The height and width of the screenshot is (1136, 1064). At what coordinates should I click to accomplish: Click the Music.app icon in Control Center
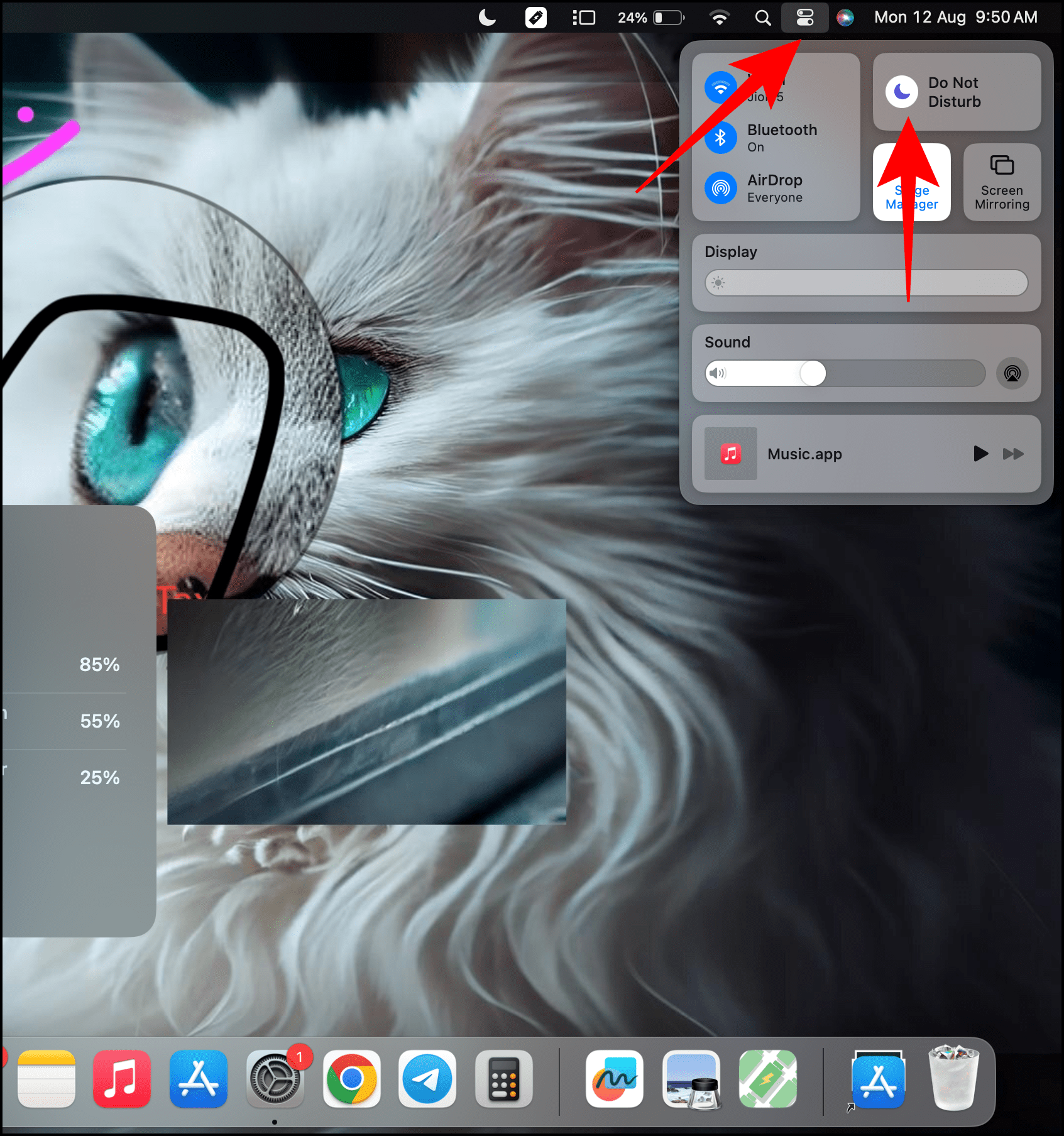click(x=730, y=454)
